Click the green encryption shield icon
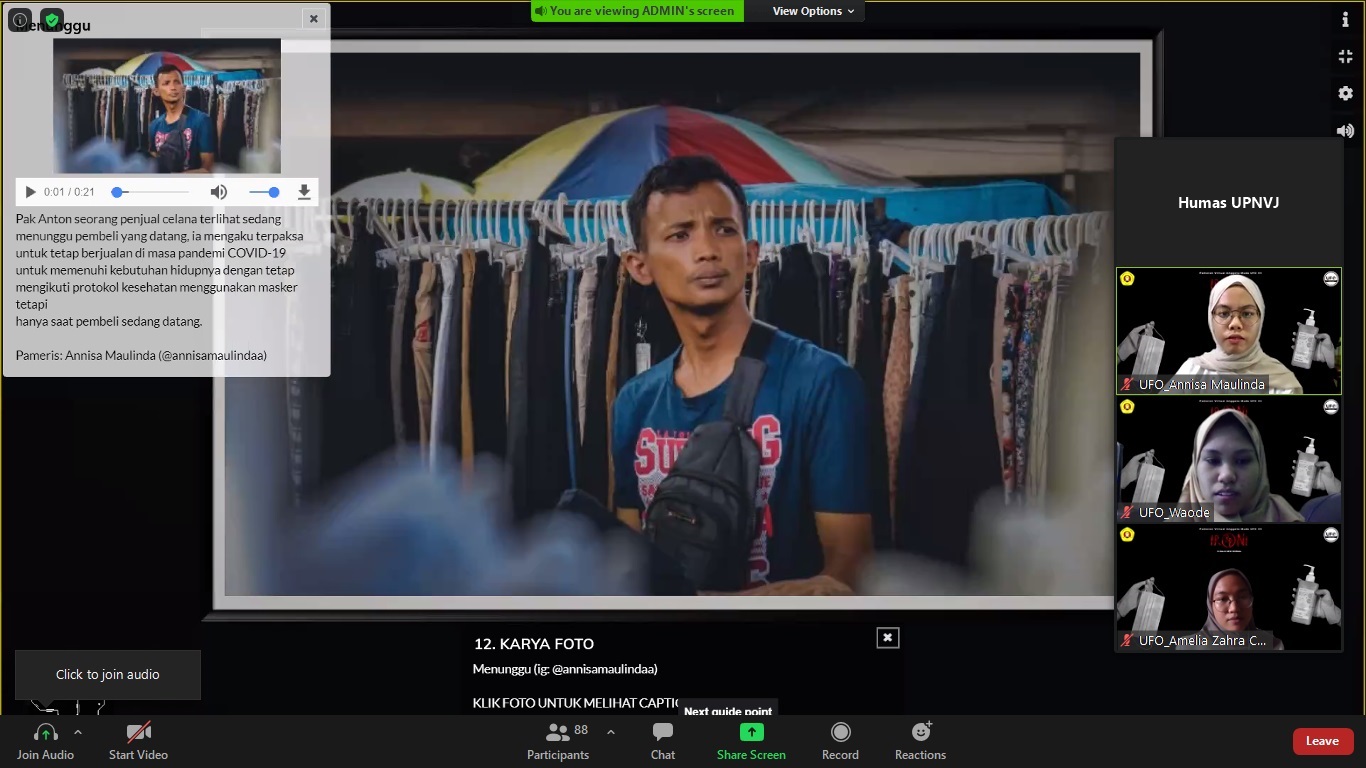This screenshot has width=1366, height=768. point(52,20)
